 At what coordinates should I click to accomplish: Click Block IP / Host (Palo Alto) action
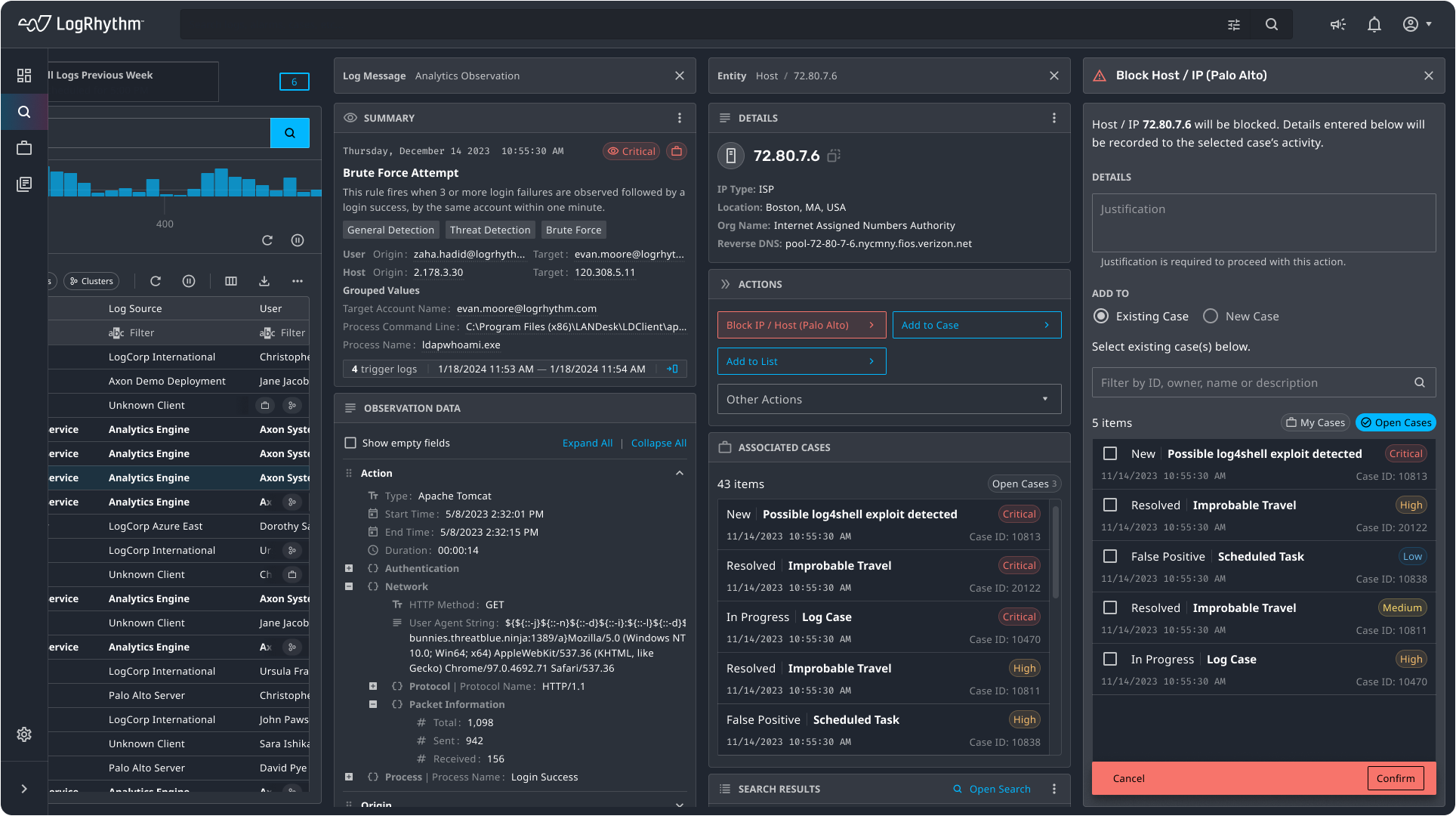coord(801,325)
